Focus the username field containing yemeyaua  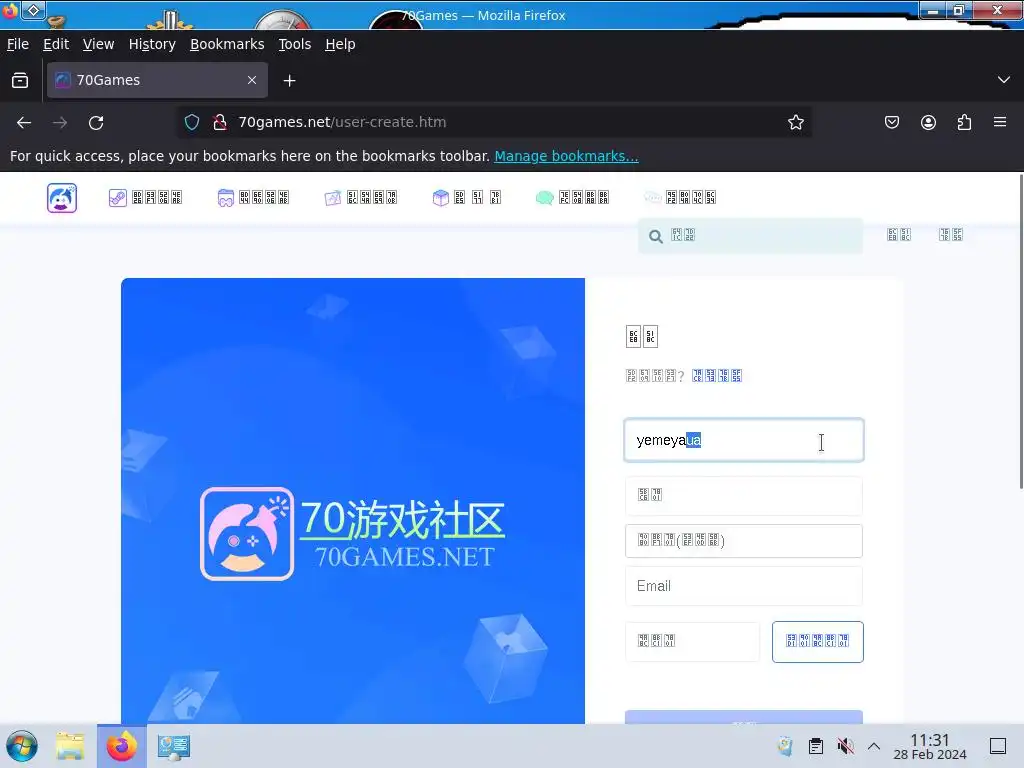744,440
